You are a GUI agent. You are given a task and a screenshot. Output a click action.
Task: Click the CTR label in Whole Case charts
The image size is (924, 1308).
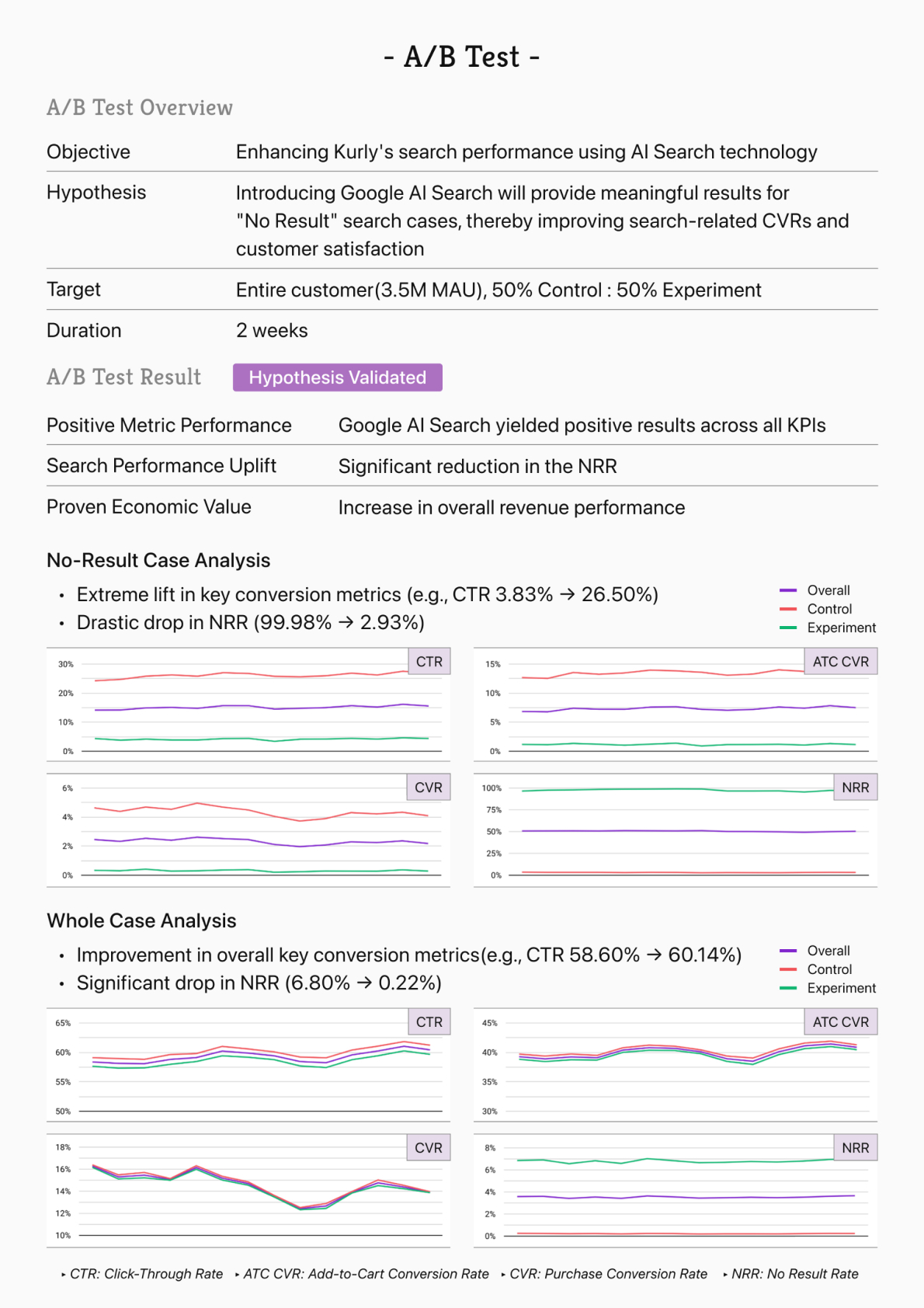click(429, 1022)
